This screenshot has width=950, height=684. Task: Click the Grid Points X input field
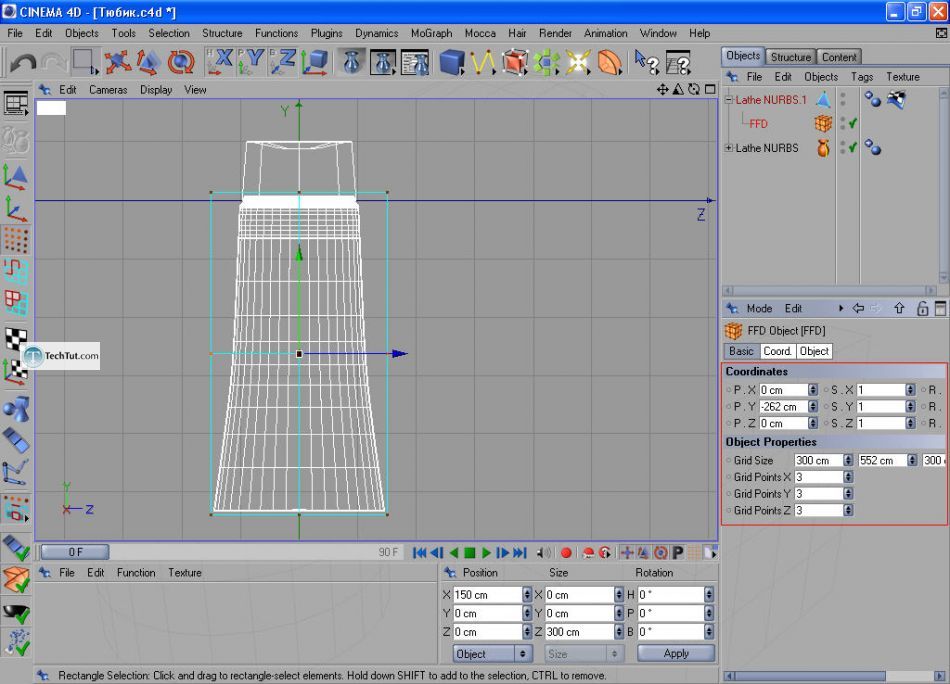pos(818,477)
